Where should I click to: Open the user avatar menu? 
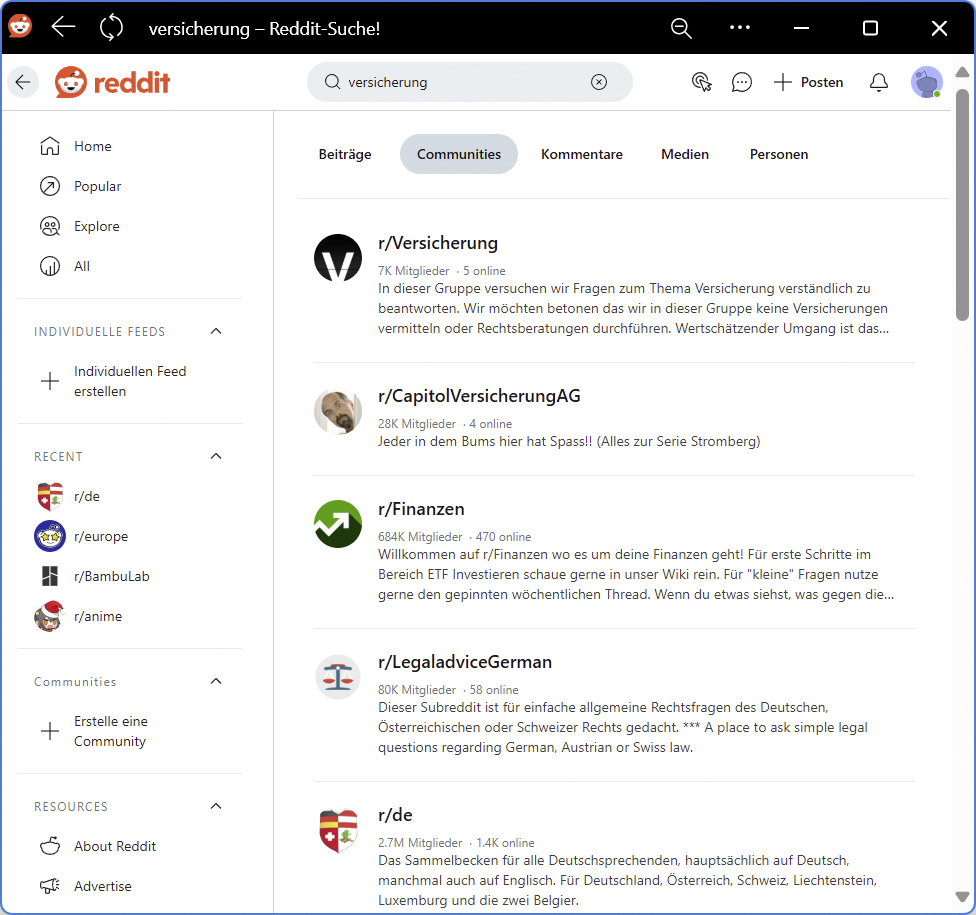[927, 82]
